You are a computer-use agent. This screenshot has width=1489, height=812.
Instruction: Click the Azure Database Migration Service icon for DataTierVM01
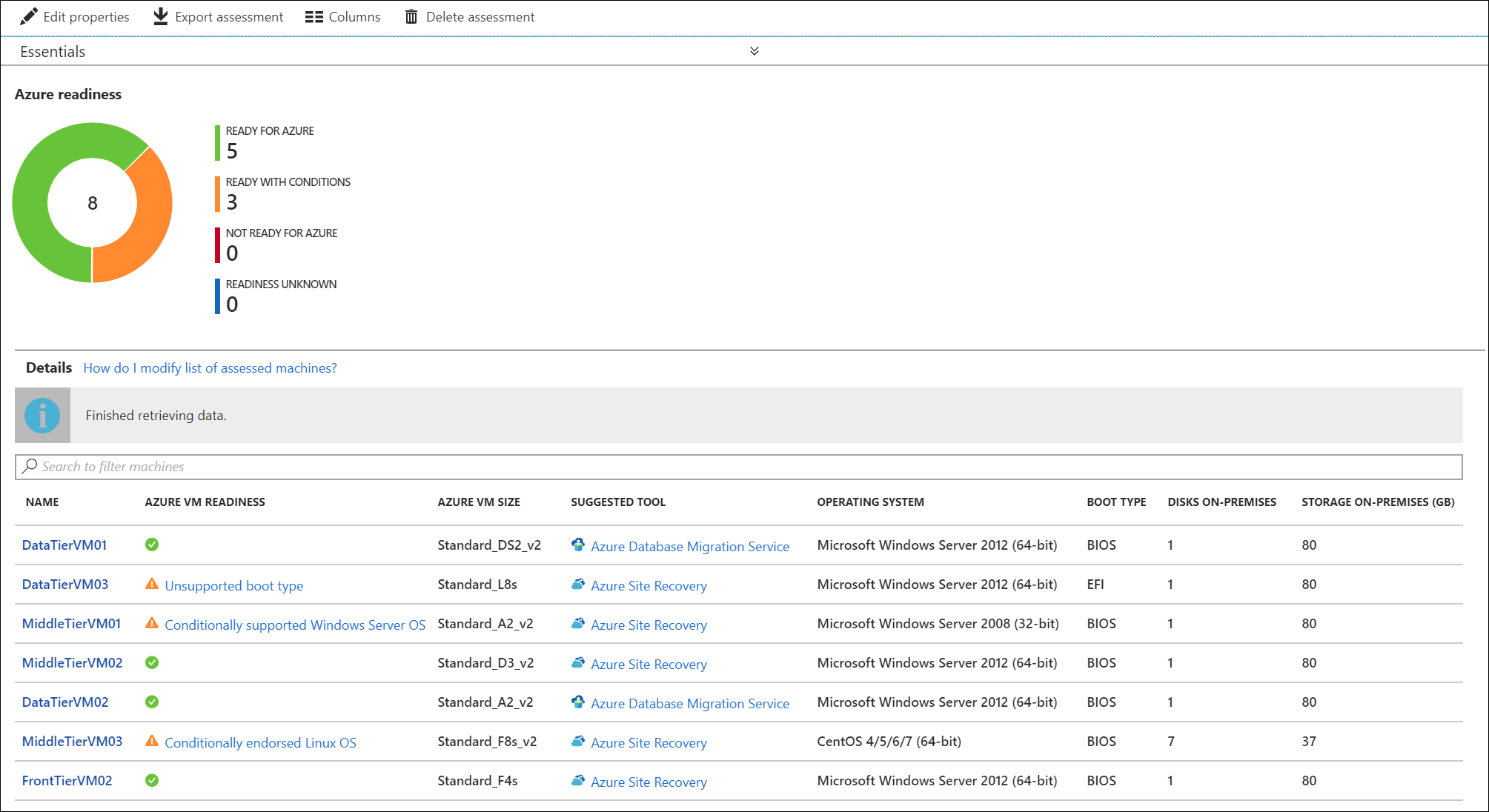coord(577,545)
